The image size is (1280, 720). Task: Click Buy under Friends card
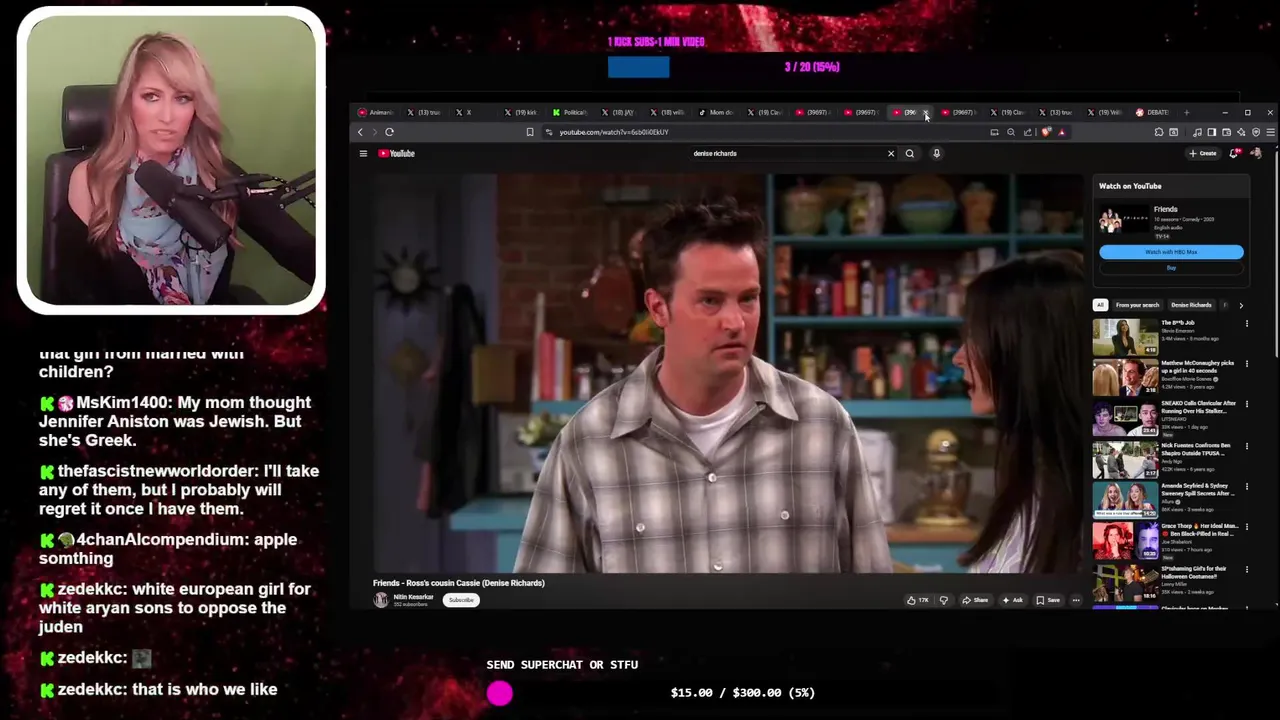[x=1171, y=268]
